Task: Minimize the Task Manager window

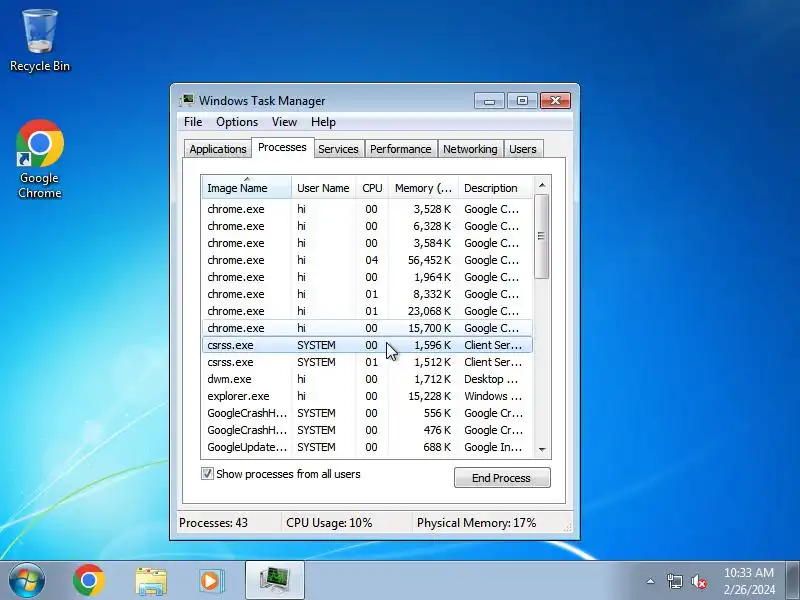Action: (x=489, y=101)
